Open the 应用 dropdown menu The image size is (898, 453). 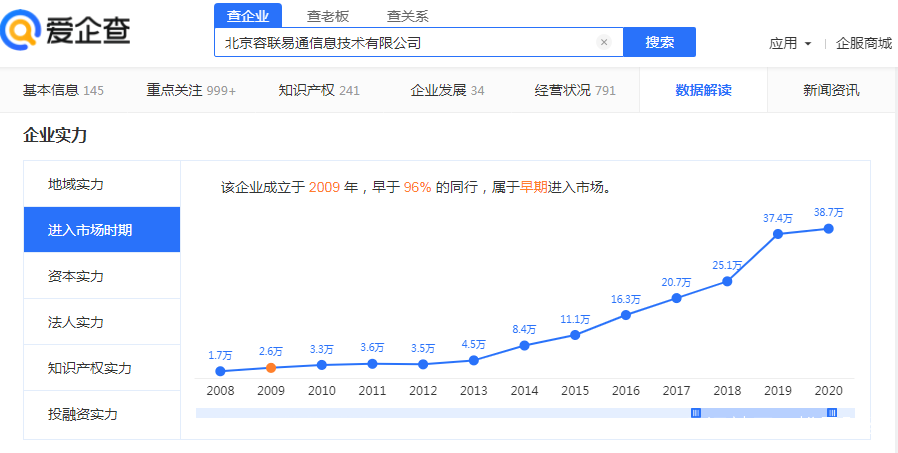point(789,43)
